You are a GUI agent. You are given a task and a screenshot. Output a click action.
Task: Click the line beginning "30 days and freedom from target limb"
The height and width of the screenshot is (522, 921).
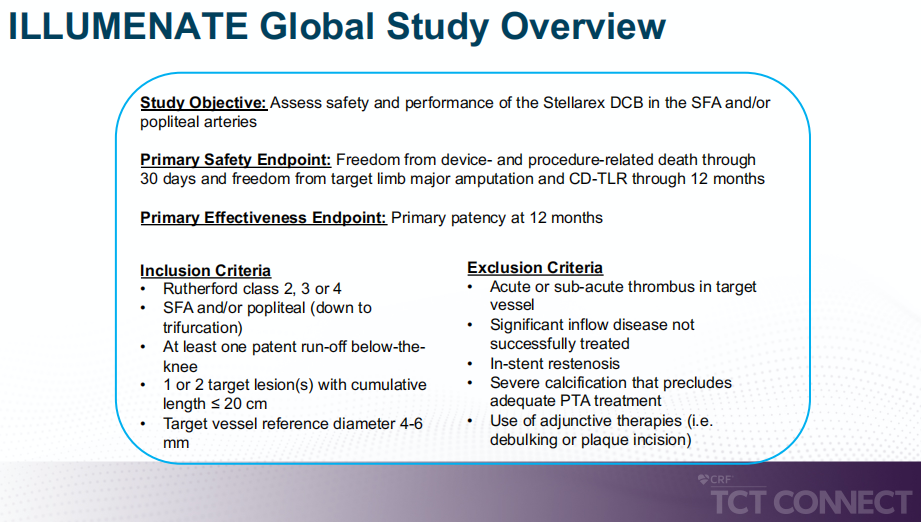(452, 179)
